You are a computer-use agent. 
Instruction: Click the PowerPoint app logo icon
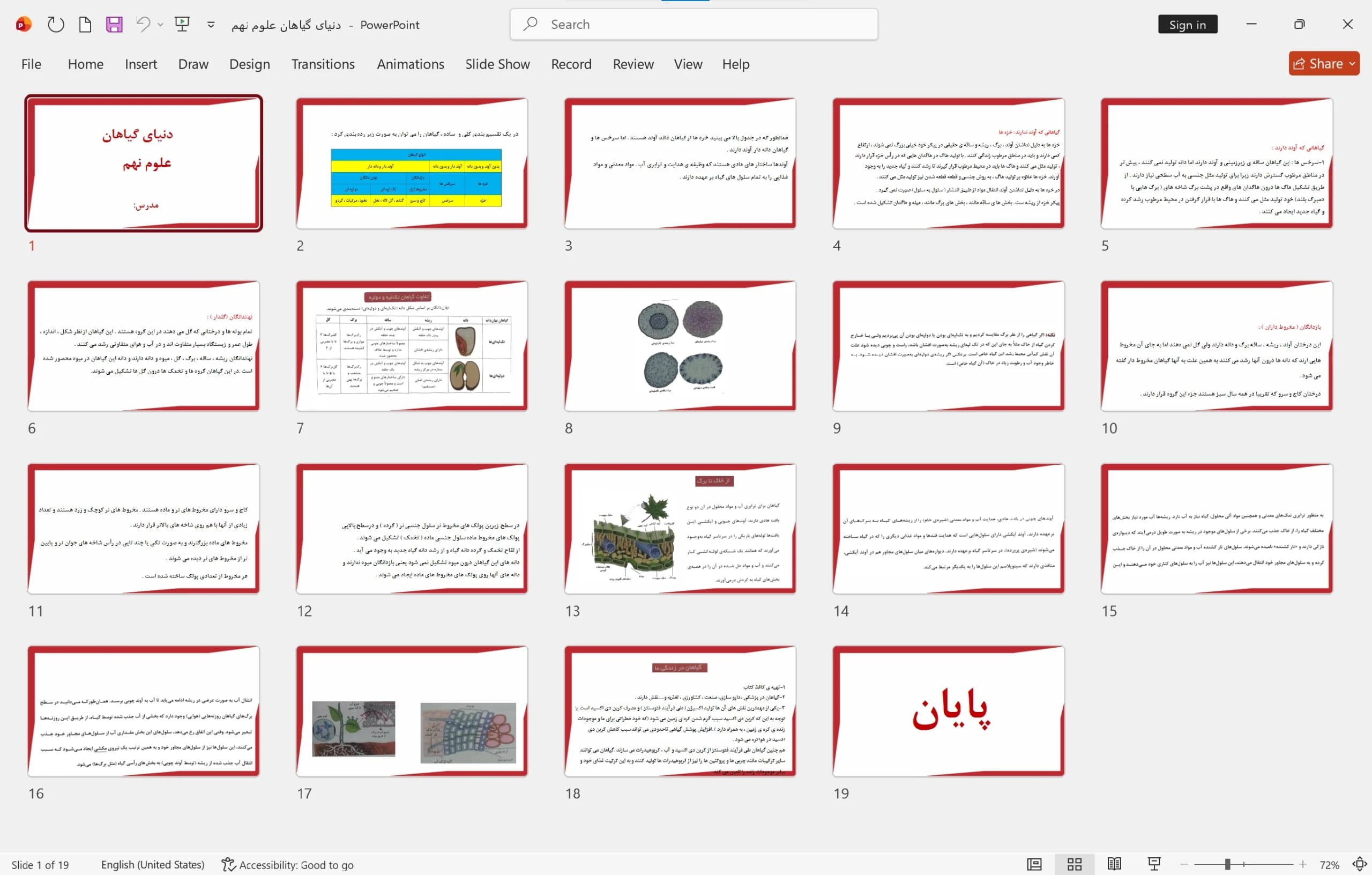[24, 25]
